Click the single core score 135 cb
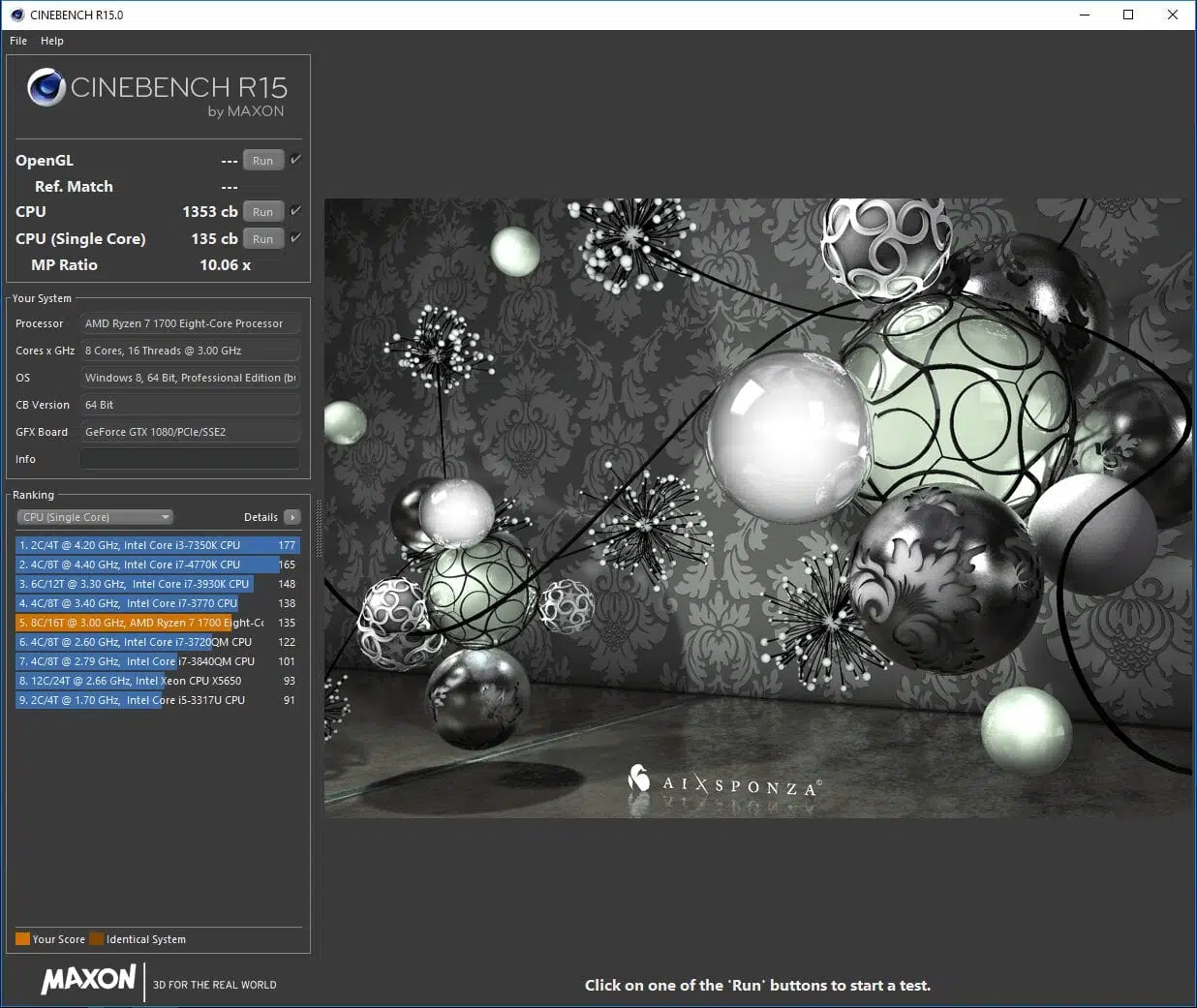The height and width of the screenshot is (1008, 1197). pos(214,238)
